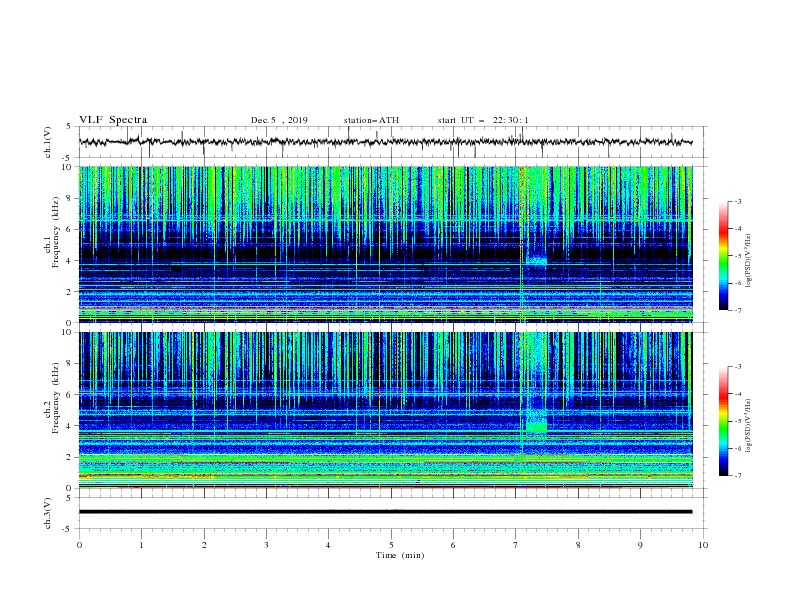Screen dimensions: 792x612
Task: Click the "-5" tick on ch.3(V) axis
Action: coord(68,529)
